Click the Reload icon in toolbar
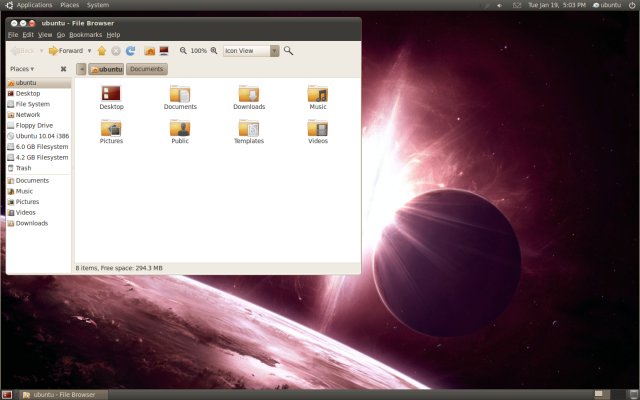The image size is (640, 400). (130, 50)
